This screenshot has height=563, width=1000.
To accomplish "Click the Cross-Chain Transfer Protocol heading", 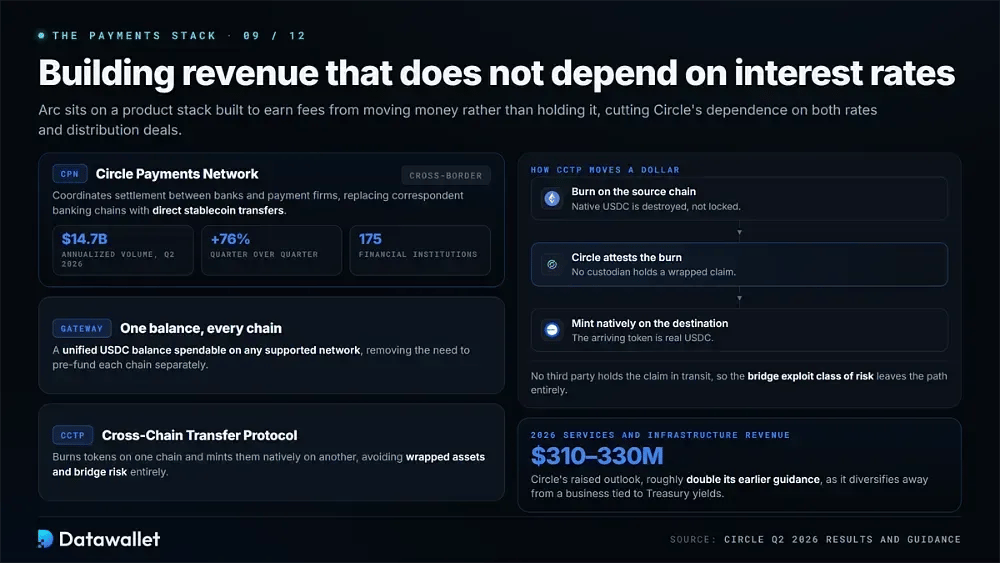I will point(200,435).
